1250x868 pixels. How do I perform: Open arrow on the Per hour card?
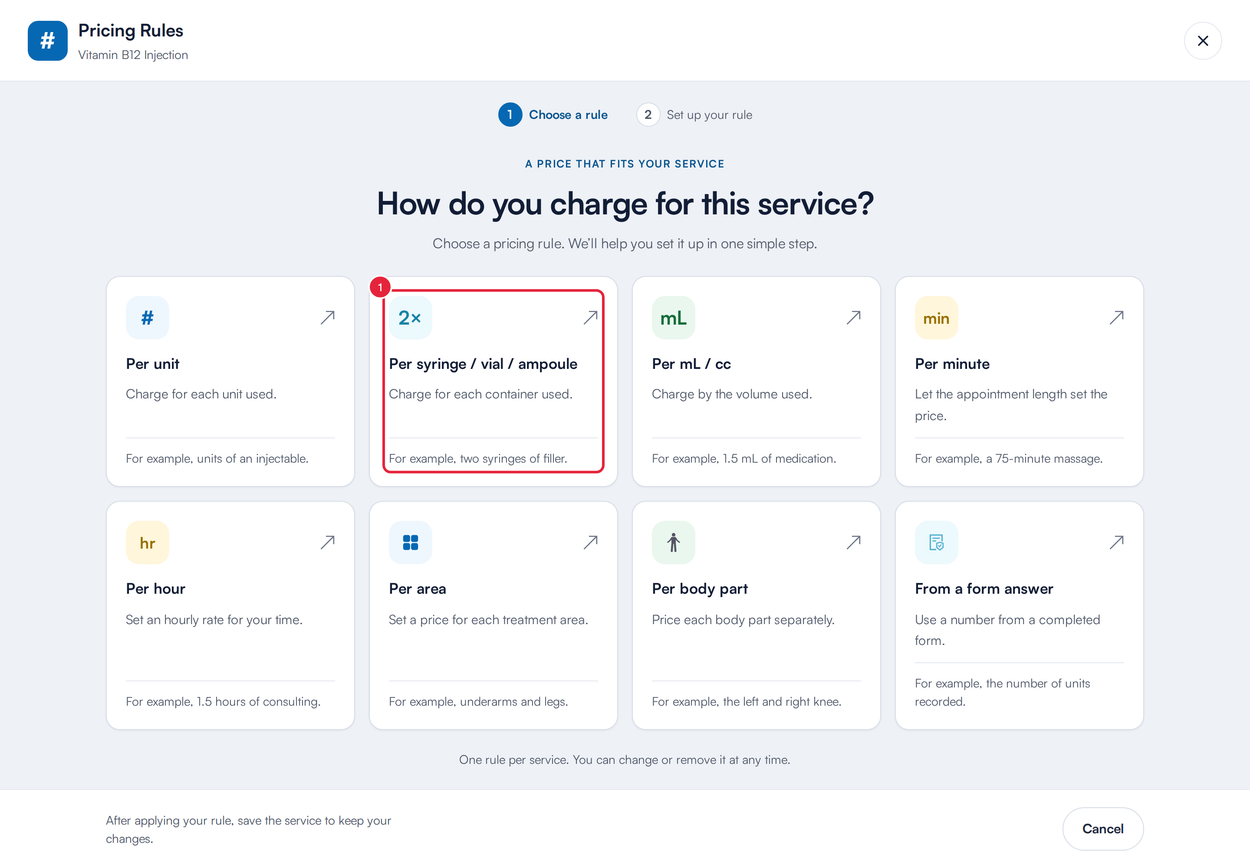[x=327, y=542]
